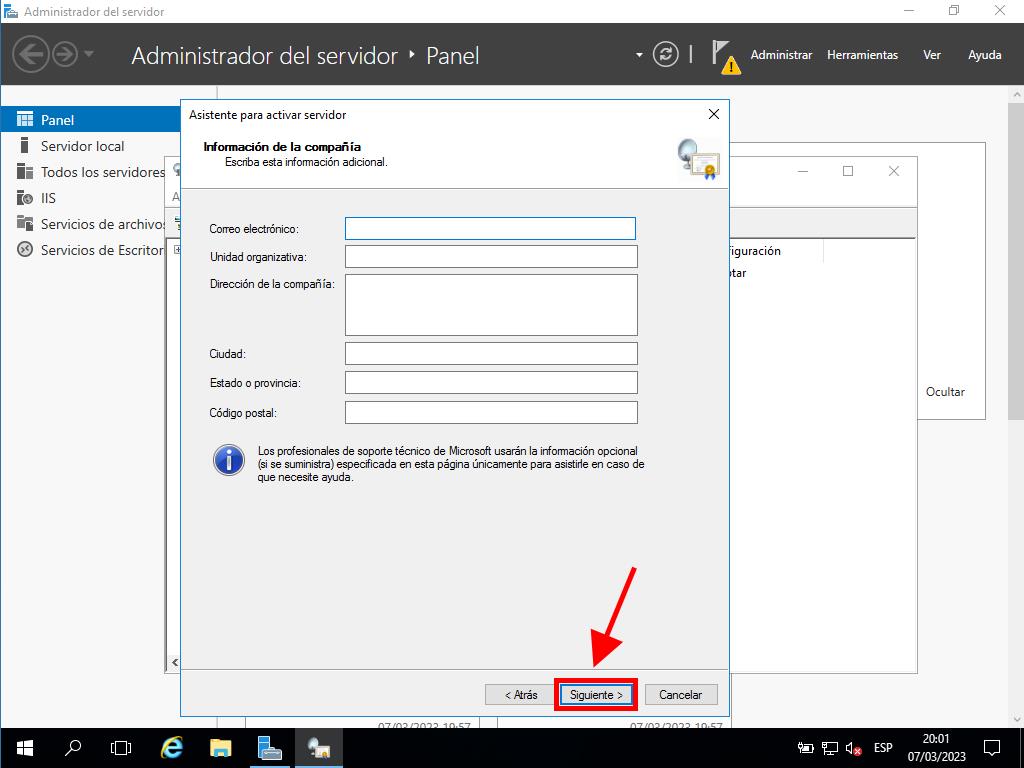Click the refresh icon in header
This screenshot has height=768, width=1024.
click(x=665, y=55)
